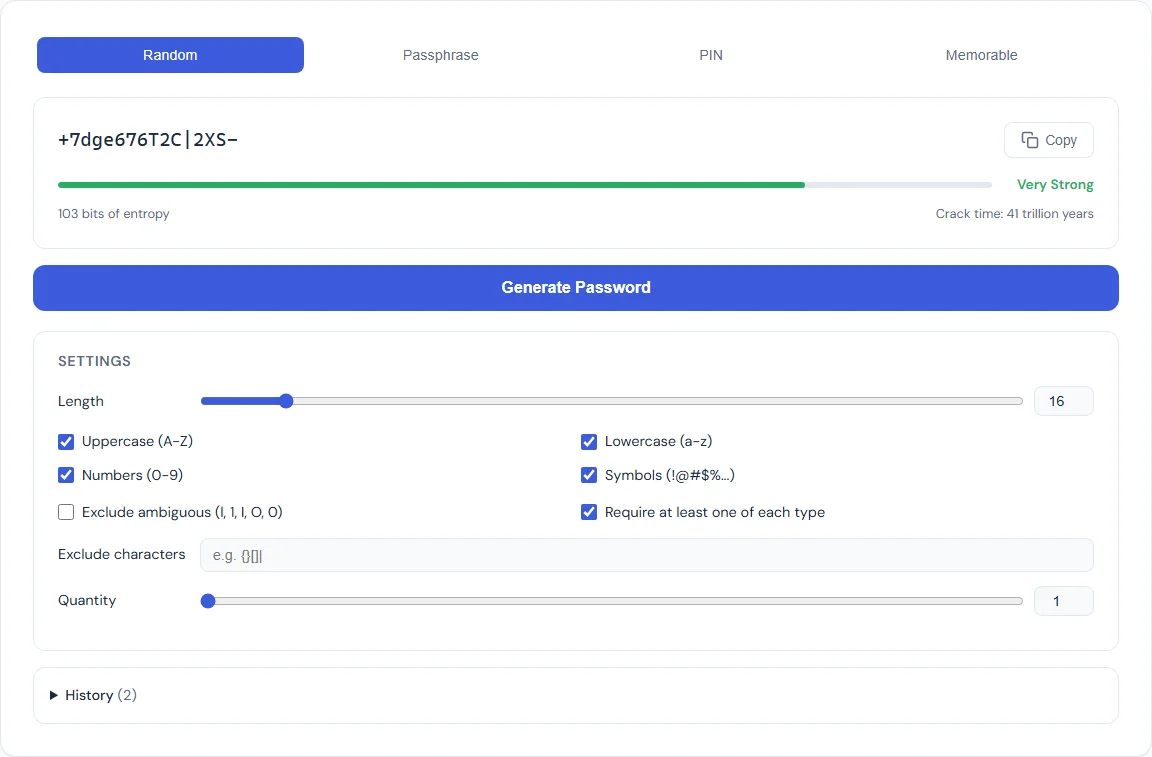Viewport: 1152px width, 757px height.
Task: Click the Exclude characters input field
Action: click(646, 555)
